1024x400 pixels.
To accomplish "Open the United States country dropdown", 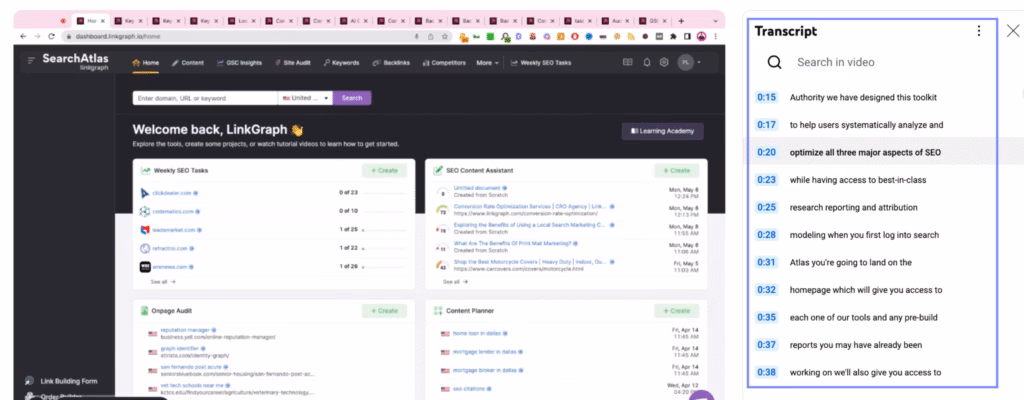I will click(305, 98).
